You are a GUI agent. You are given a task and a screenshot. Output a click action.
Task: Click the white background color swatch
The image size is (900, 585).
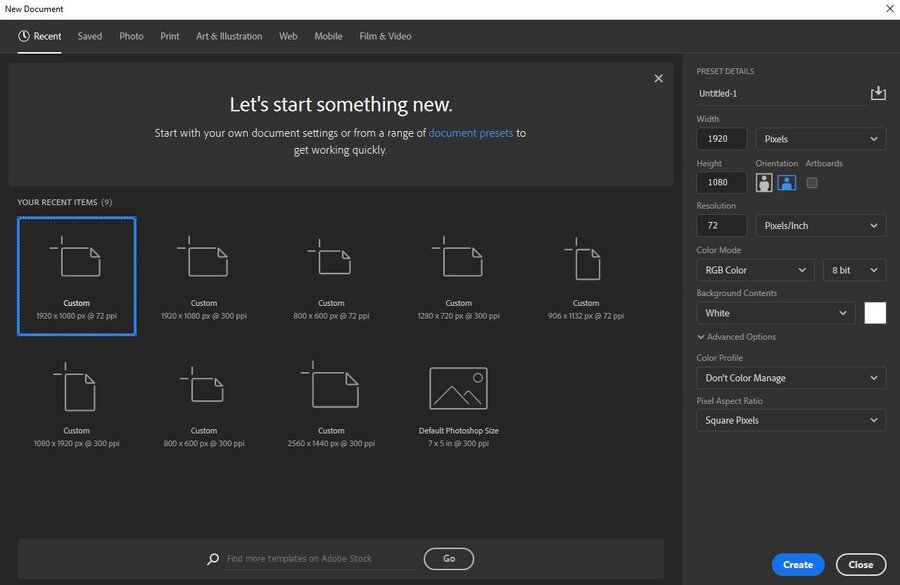[875, 313]
